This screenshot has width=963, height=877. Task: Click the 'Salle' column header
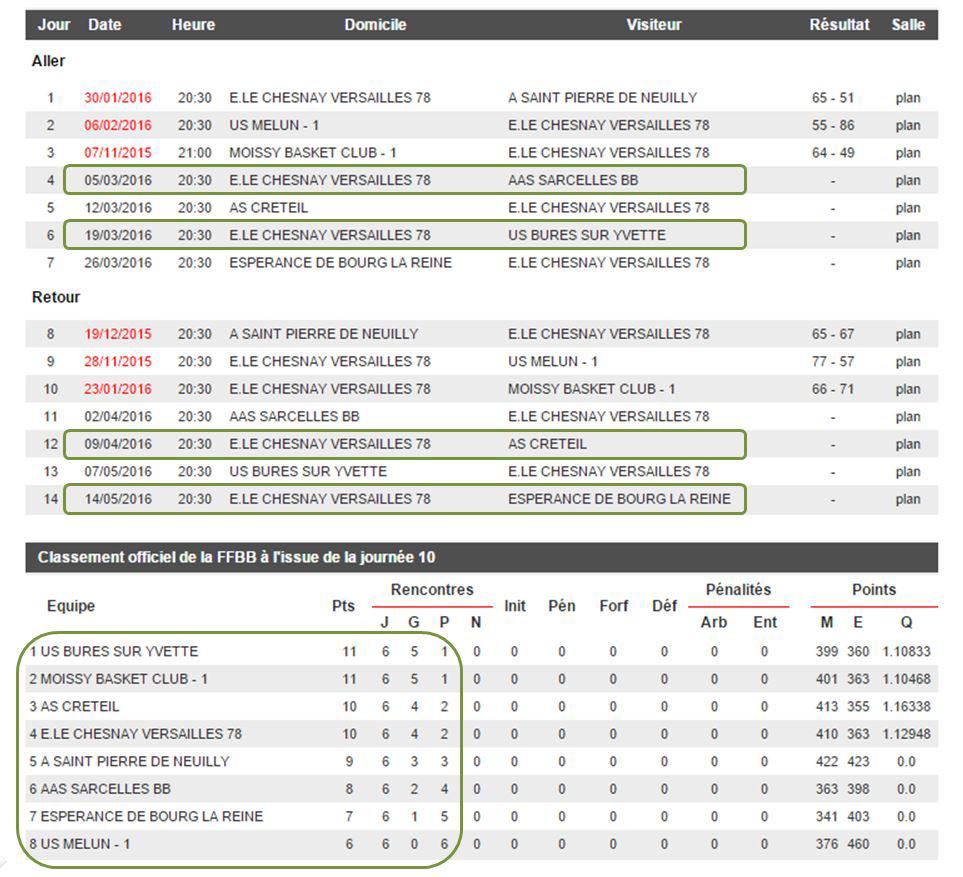pos(908,25)
